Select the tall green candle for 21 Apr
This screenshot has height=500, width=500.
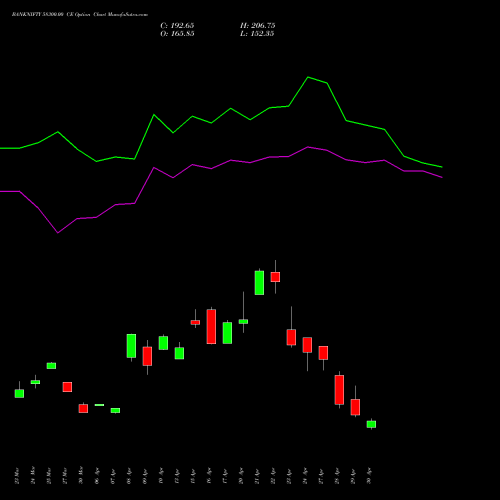coord(259,282)
